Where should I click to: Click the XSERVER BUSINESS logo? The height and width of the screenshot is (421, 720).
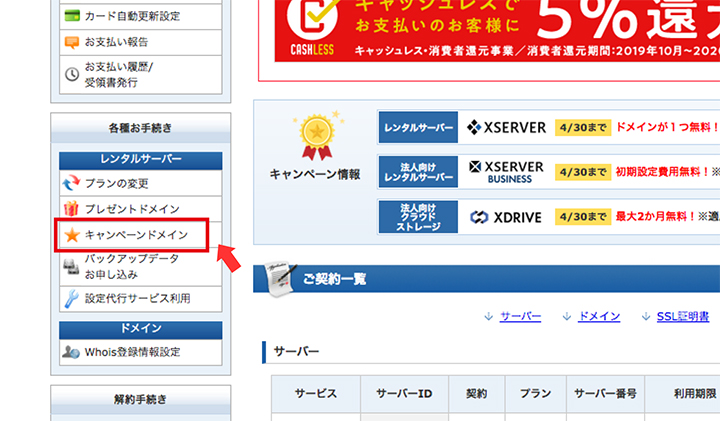506,172
